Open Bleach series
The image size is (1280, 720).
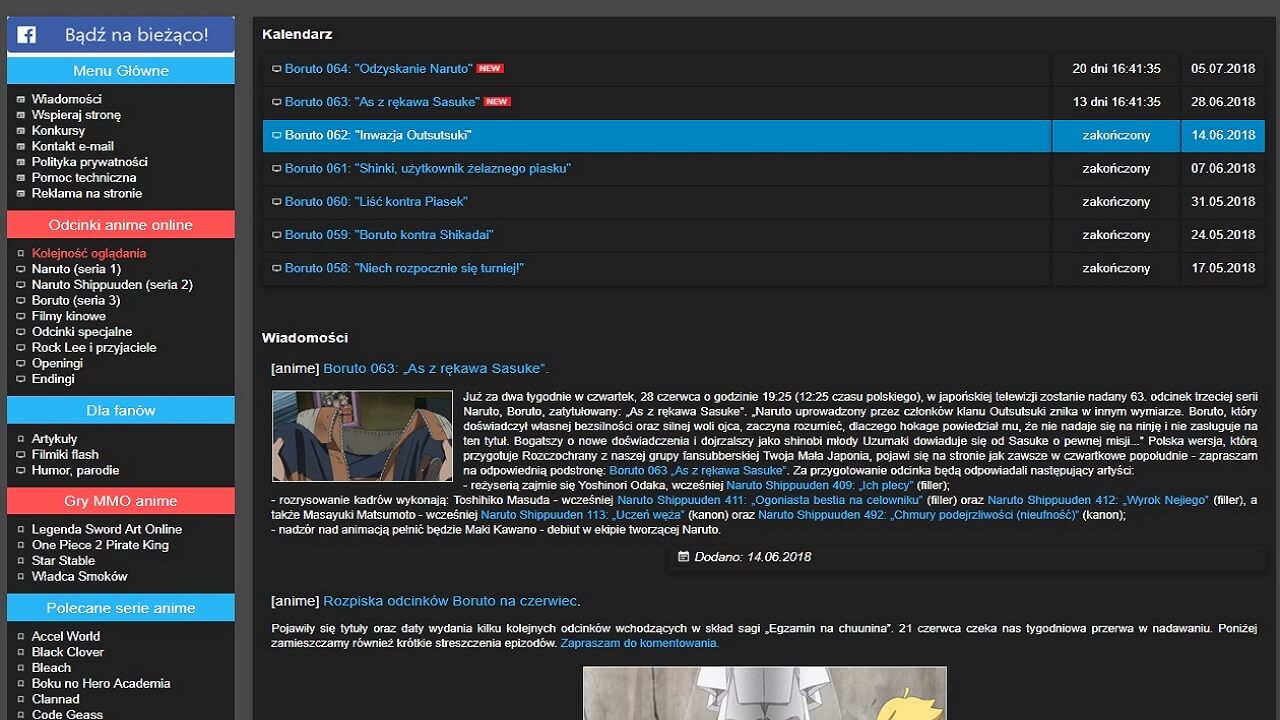51,668
